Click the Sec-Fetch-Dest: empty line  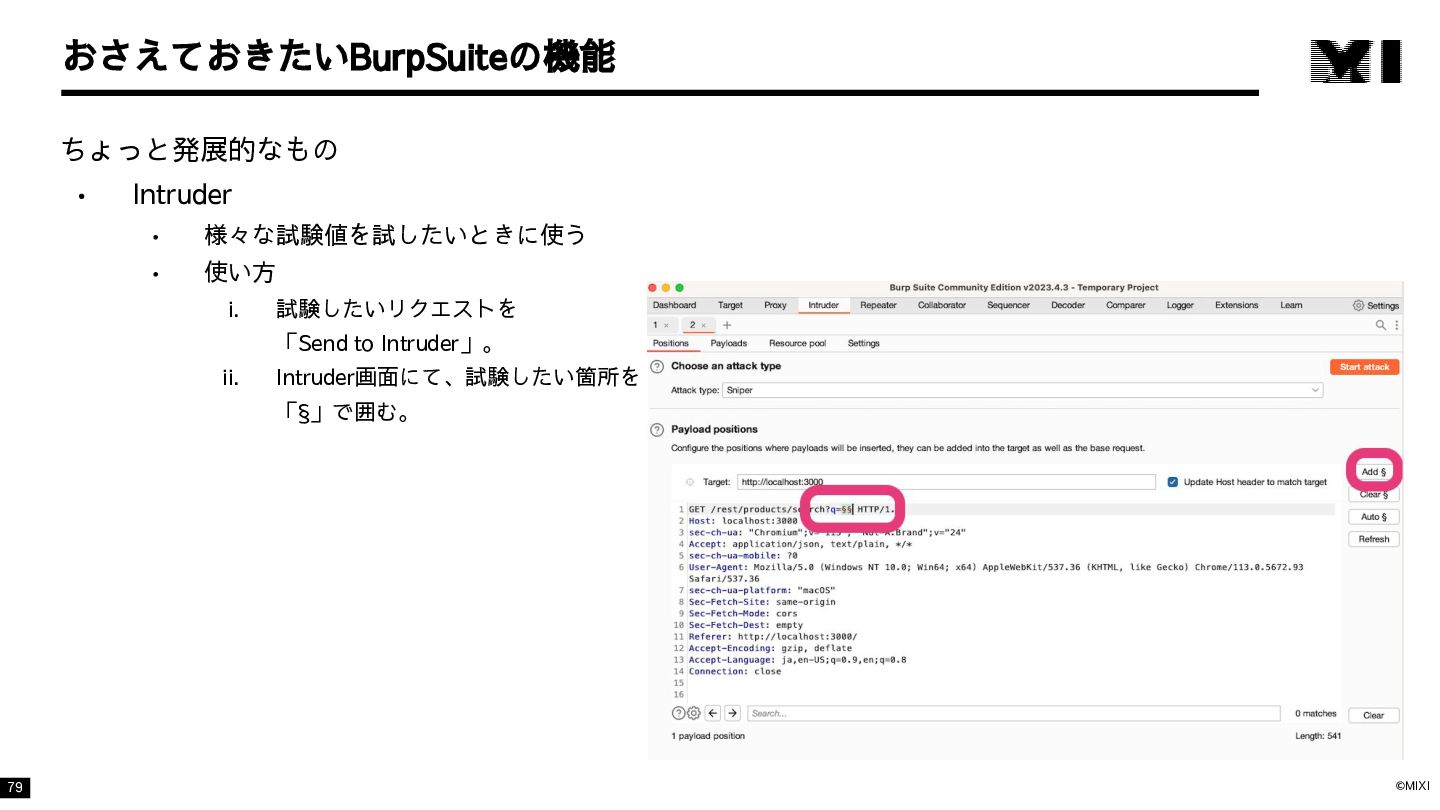point(745,625)
